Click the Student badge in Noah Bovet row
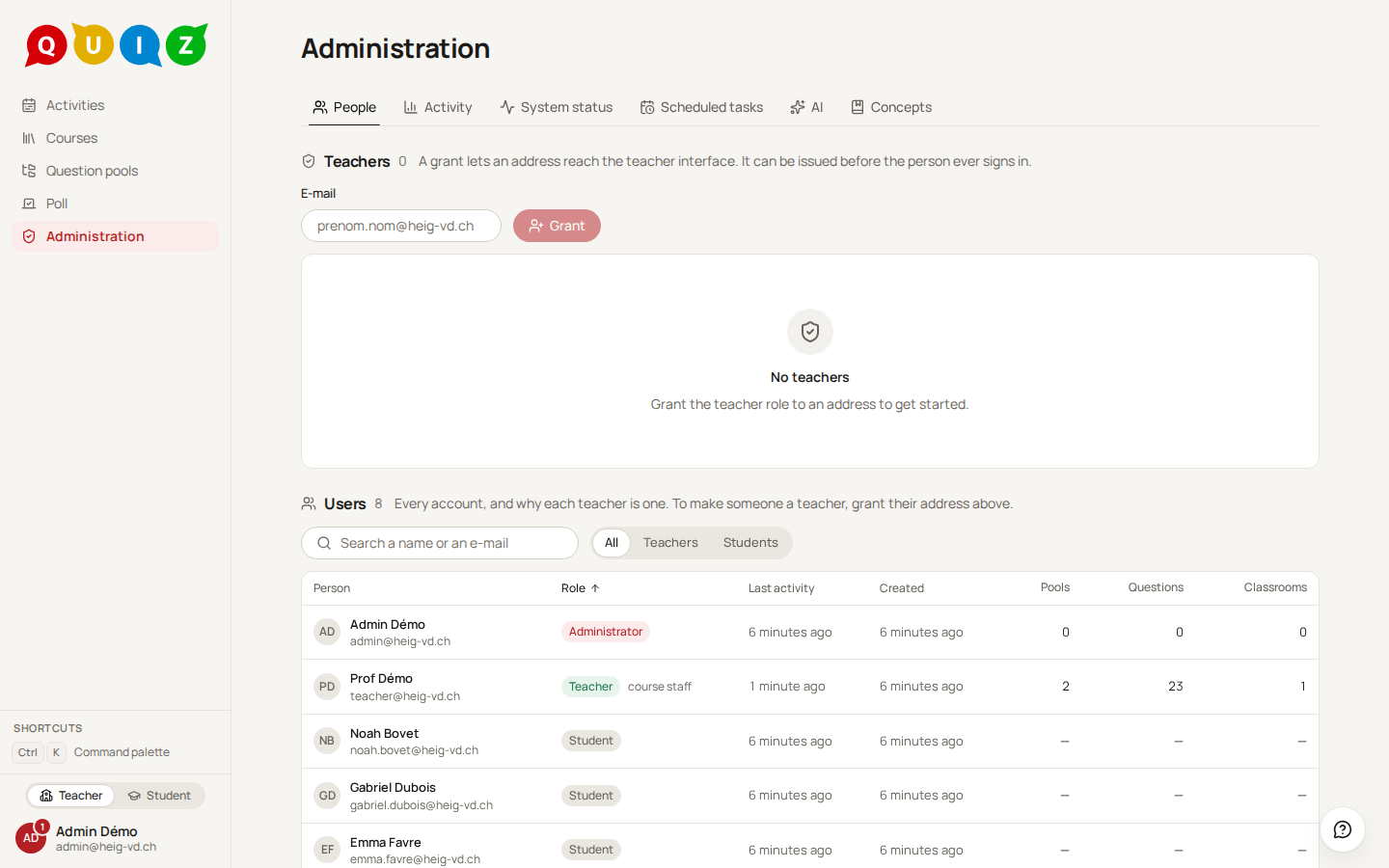Viewport: 1389px width, 868px height. point(591,741)
